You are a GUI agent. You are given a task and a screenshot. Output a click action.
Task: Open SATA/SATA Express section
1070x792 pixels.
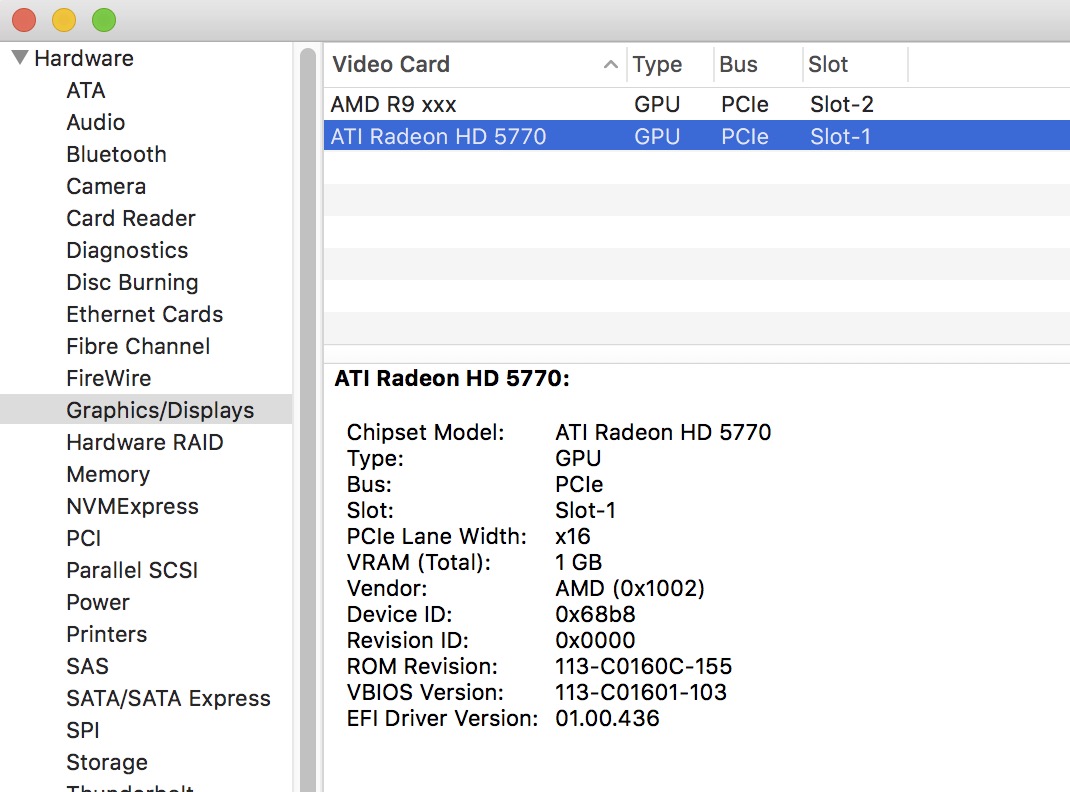click(x=168, y=699)
